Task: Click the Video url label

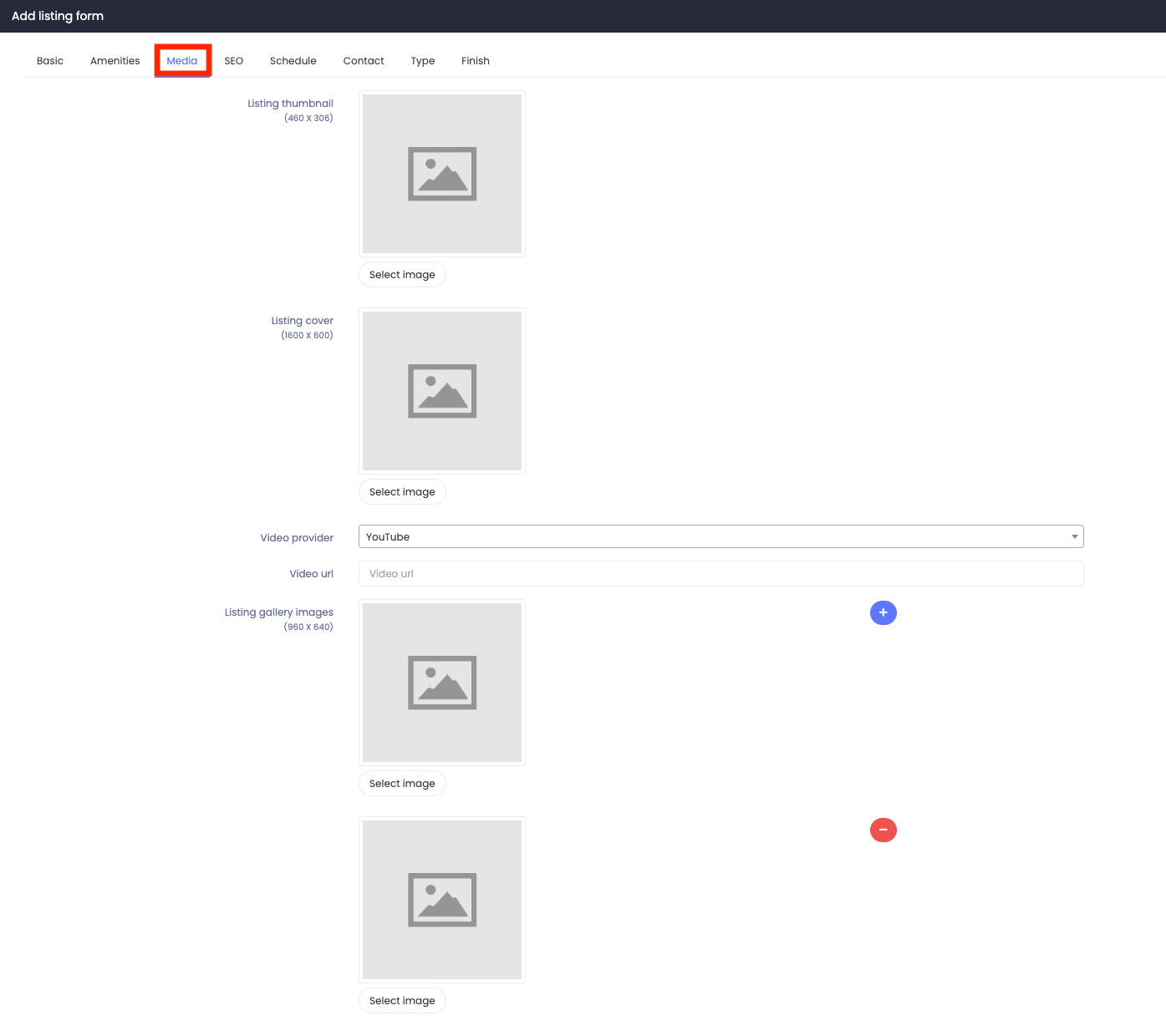Action: point(311,574)
